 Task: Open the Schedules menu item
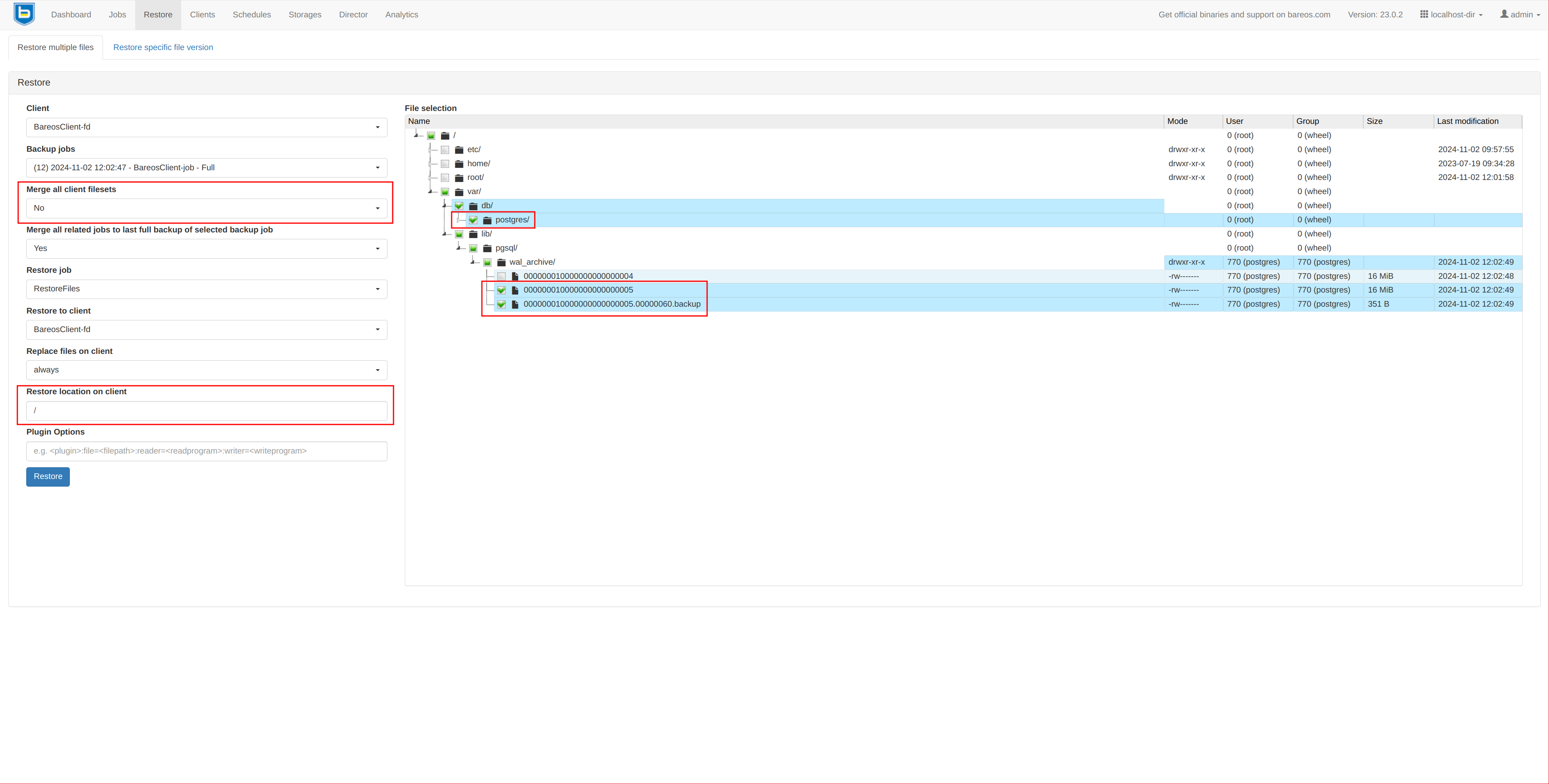(x=251, y=15)
